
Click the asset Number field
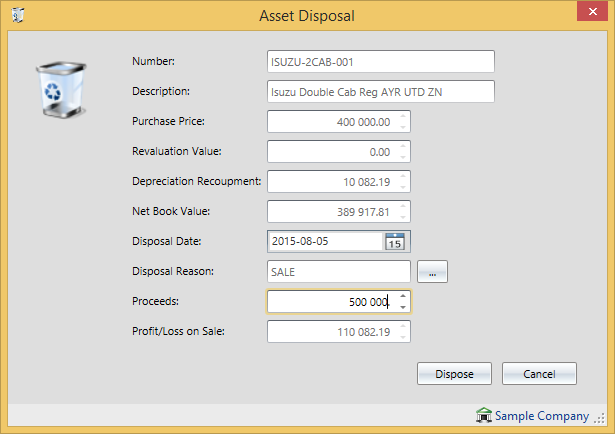point(381,62)
